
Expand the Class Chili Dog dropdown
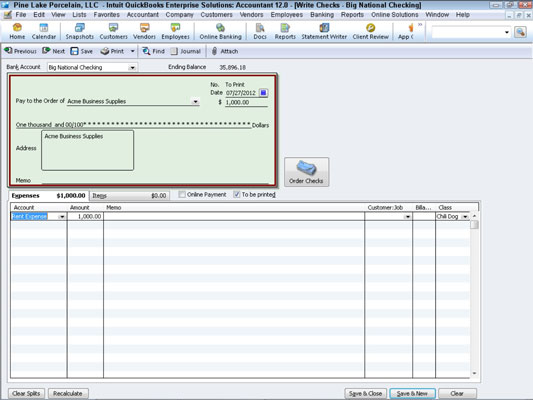tap(465, 216)
